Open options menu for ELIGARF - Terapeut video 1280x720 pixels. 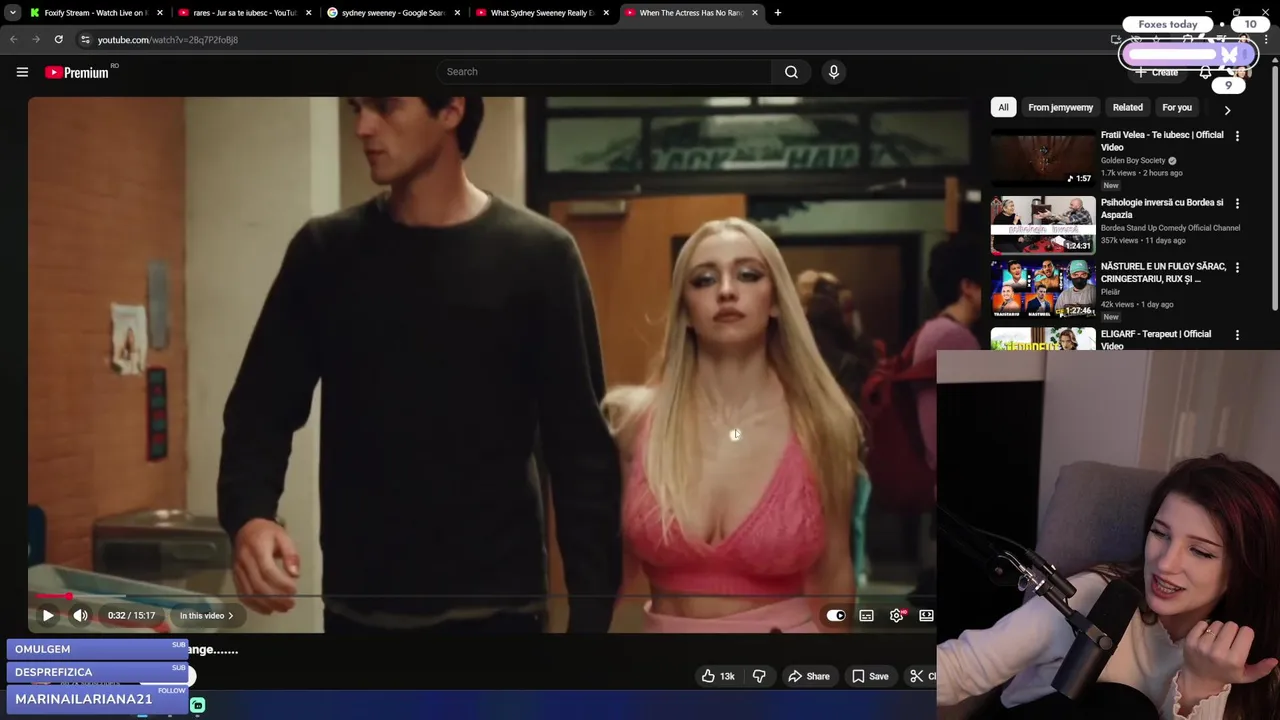pos(1237,335)
